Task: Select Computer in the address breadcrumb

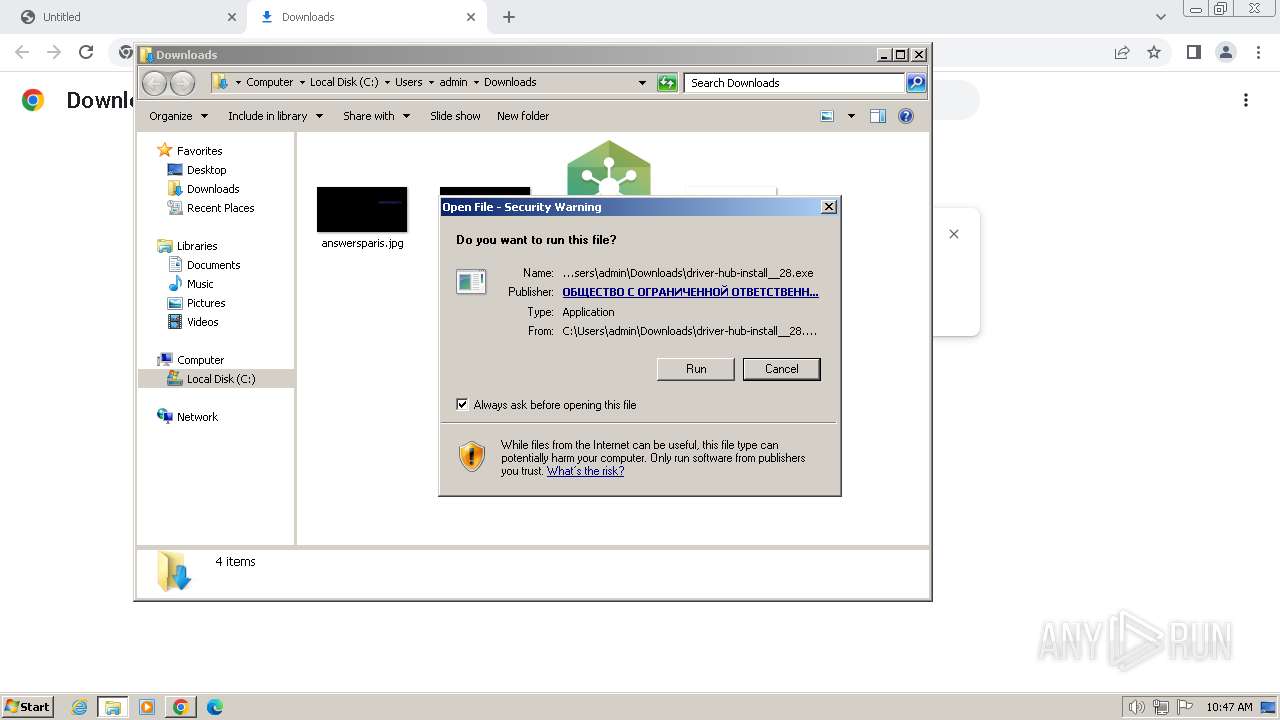Action: 270,82
